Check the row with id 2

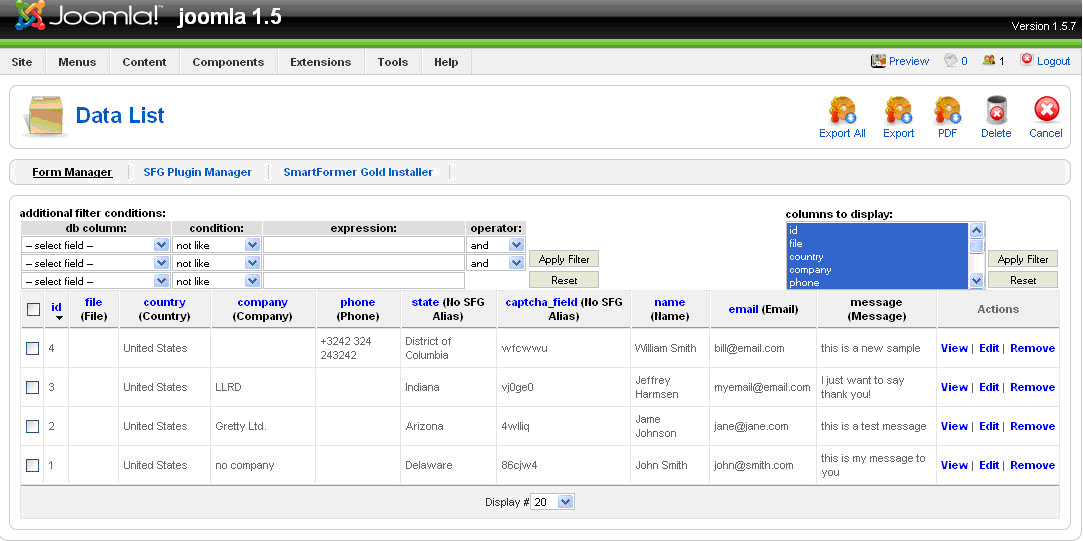(x=32, y=426)
